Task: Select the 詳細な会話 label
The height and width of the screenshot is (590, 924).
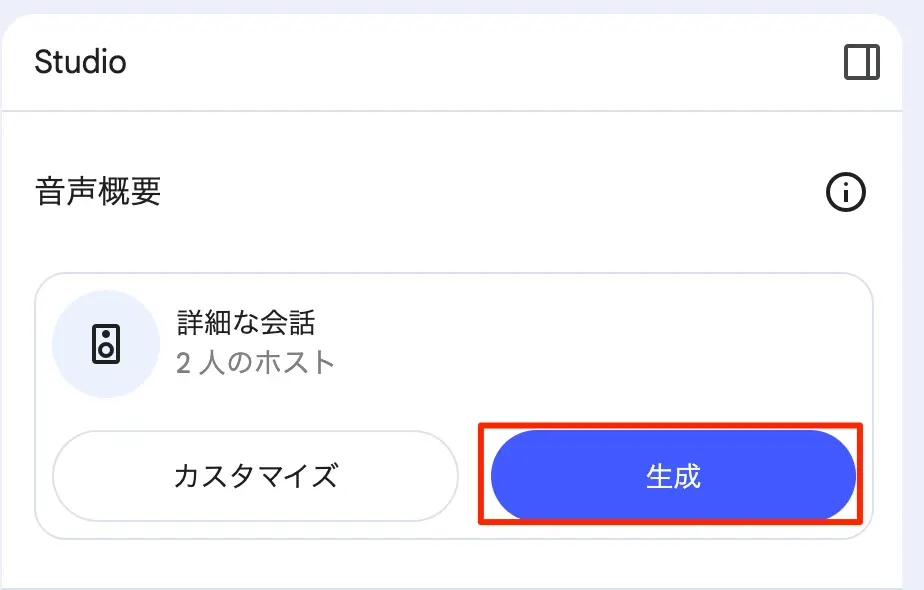Action: (x=246, y=322)
